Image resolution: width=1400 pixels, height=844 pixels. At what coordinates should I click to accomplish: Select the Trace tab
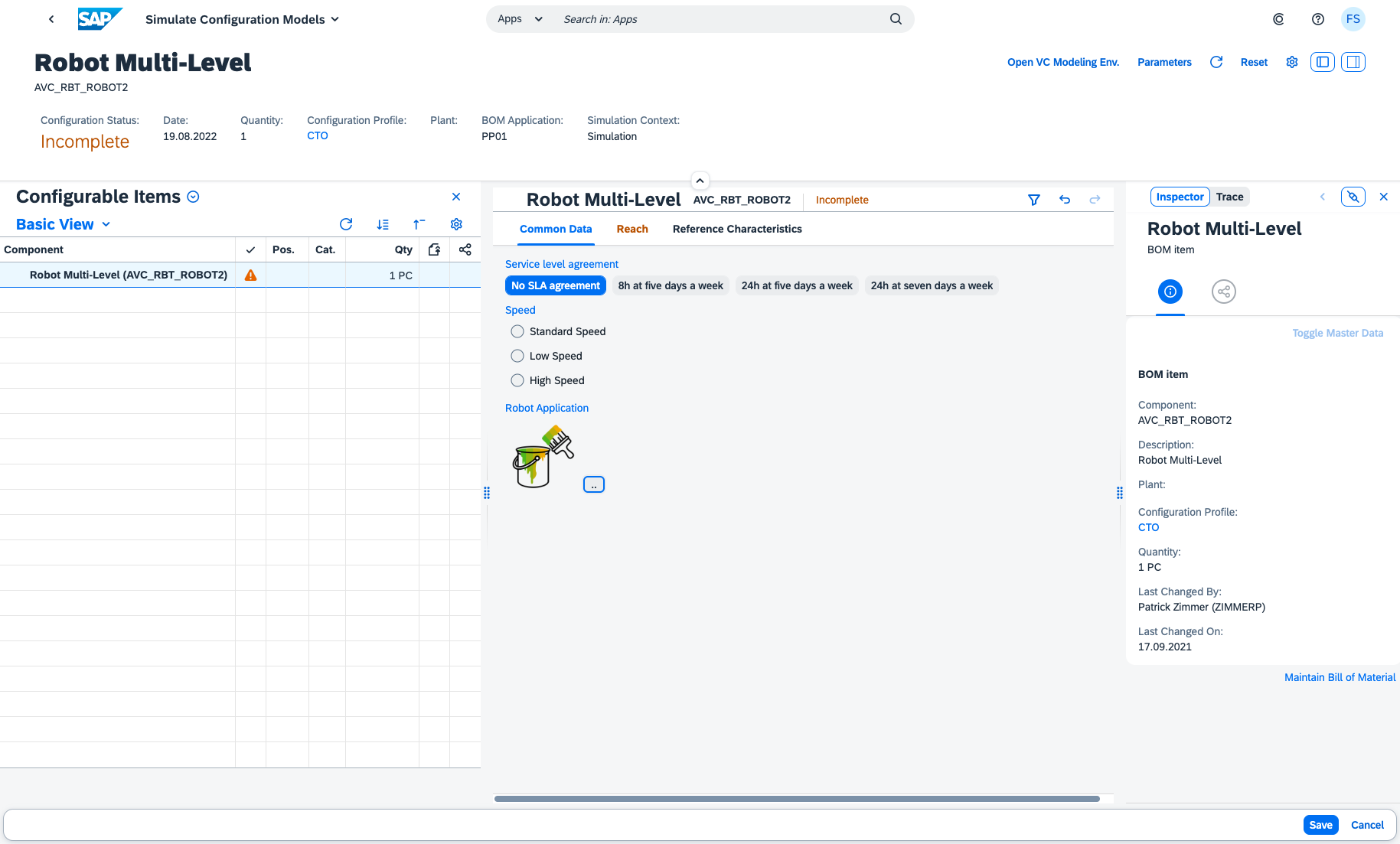tap(1229, 197)
